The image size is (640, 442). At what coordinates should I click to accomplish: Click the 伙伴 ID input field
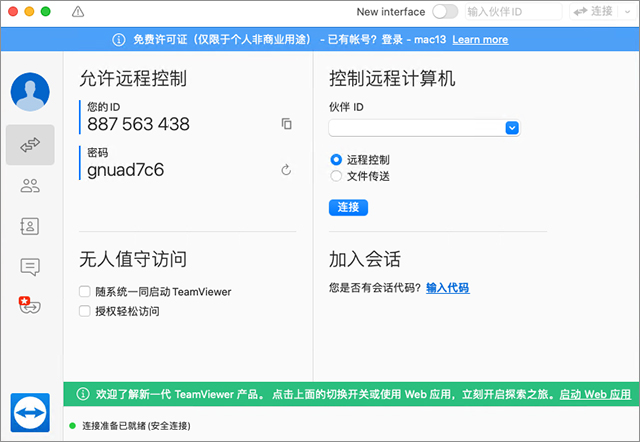click(x=424, y=128)
